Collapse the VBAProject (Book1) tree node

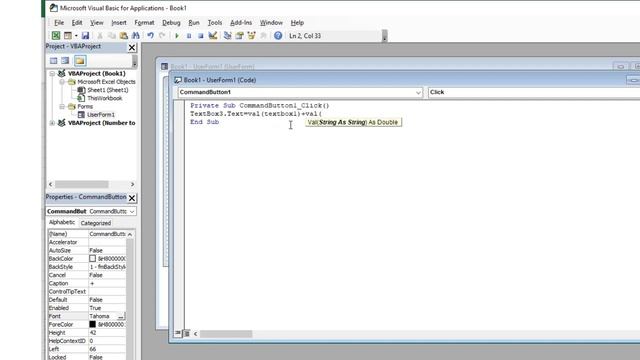[x=52, y=74]
